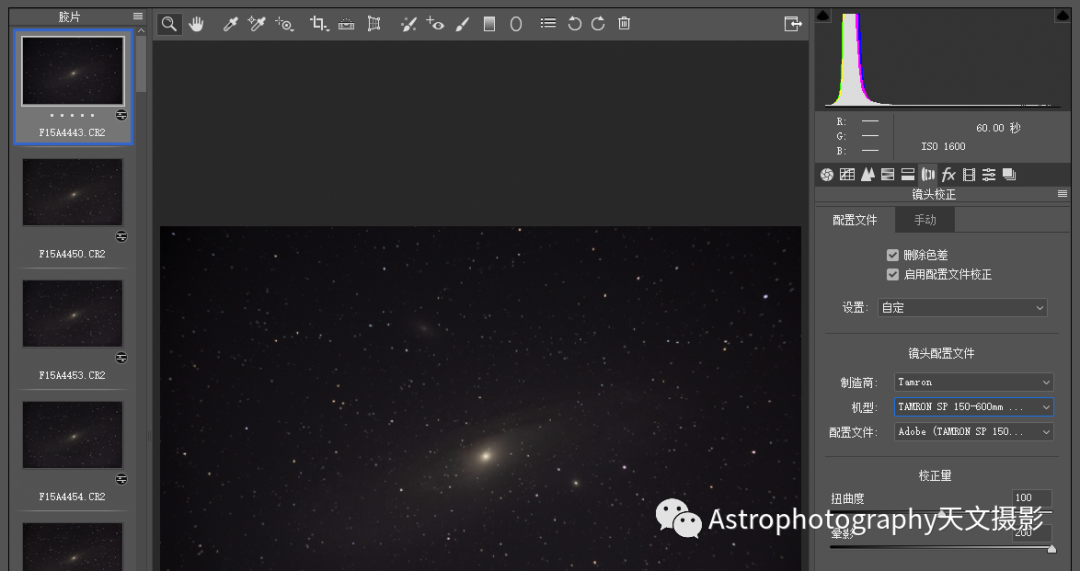Viewport: 1080px width, 571px height.
Task: Select the Targeted Adjustment tool
Action: 284,24
